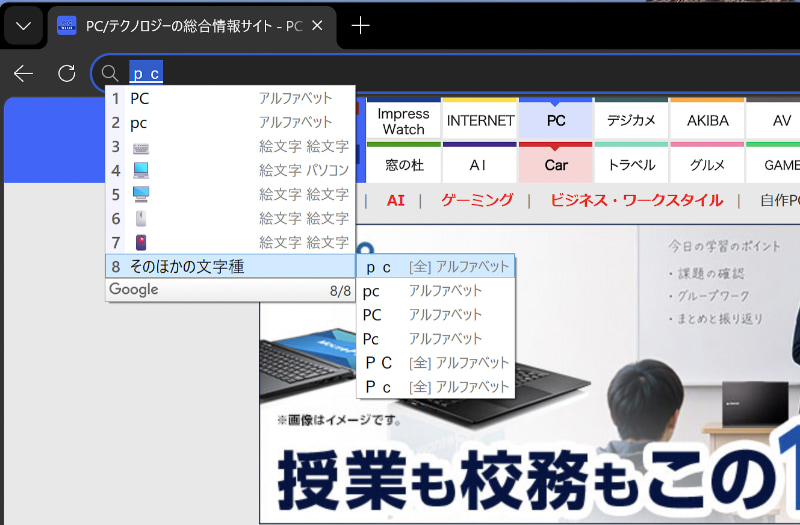Open the AI site tab in the second row
800x525 pixels.
point(480,164)
